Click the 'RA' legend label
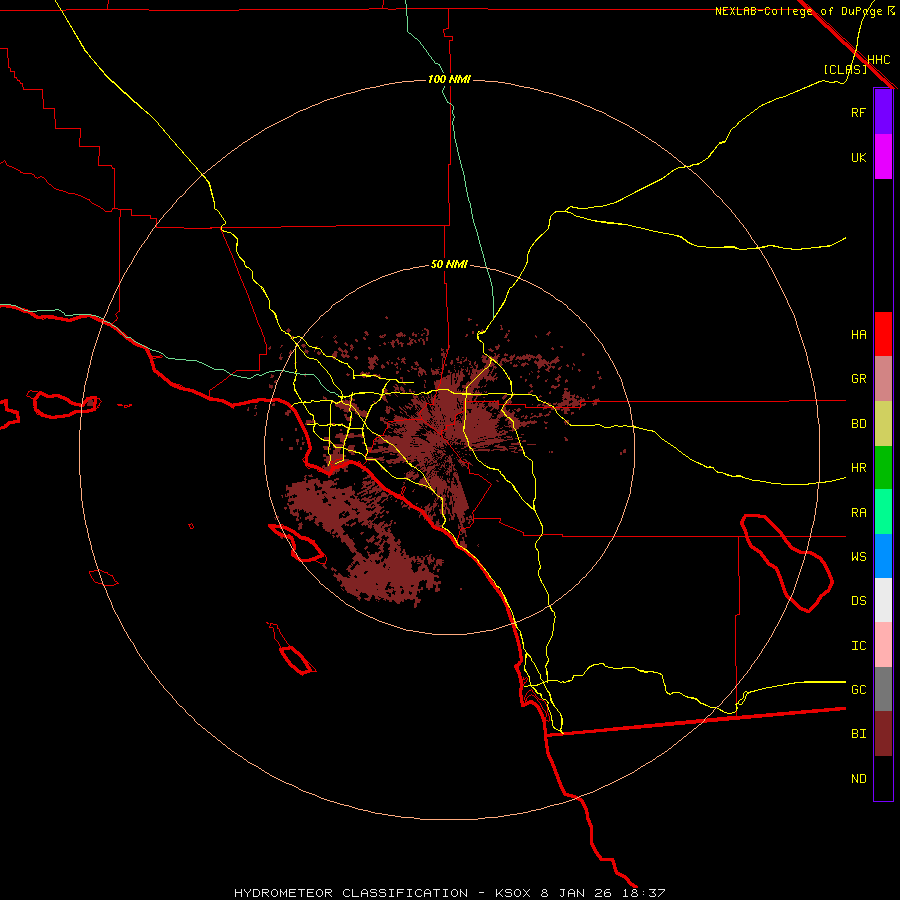900x900 pixels. (858, 513)
